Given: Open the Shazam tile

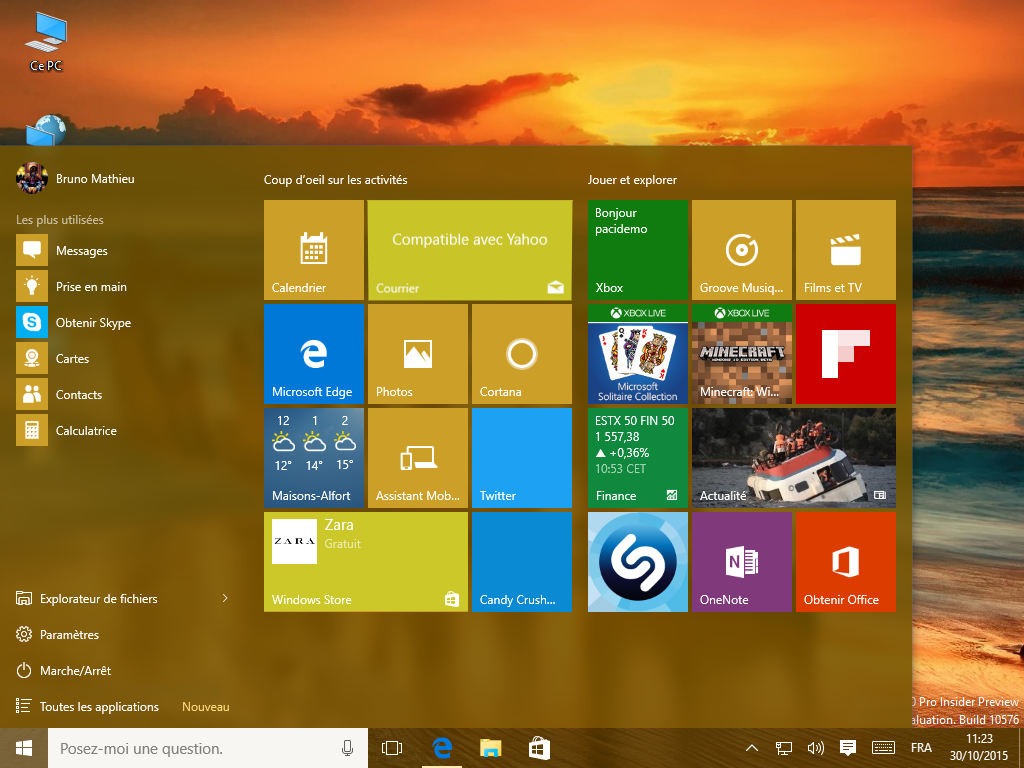Looking at the screenshot, I should pos(637,561).
